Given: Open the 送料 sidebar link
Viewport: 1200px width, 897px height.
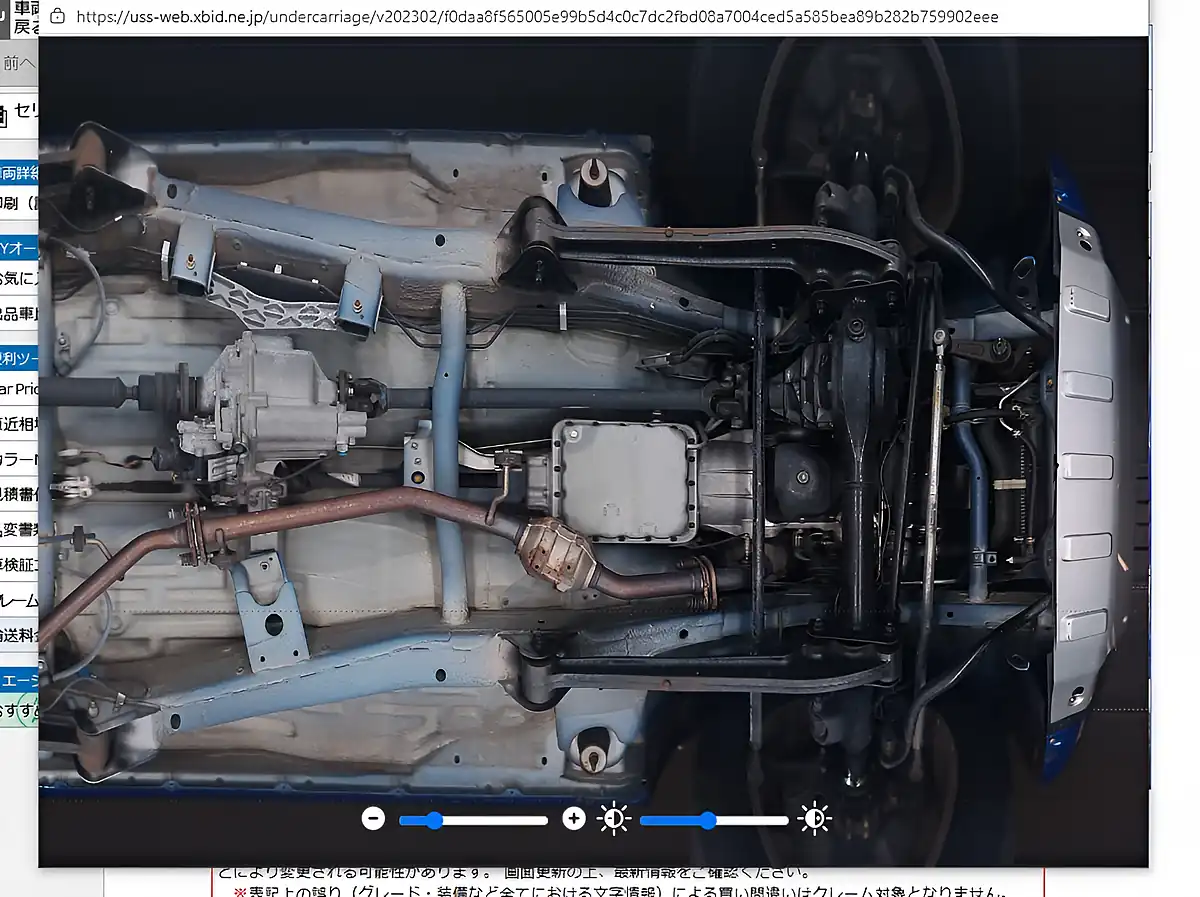Looking at the screenshot, I should coord(19,635).
